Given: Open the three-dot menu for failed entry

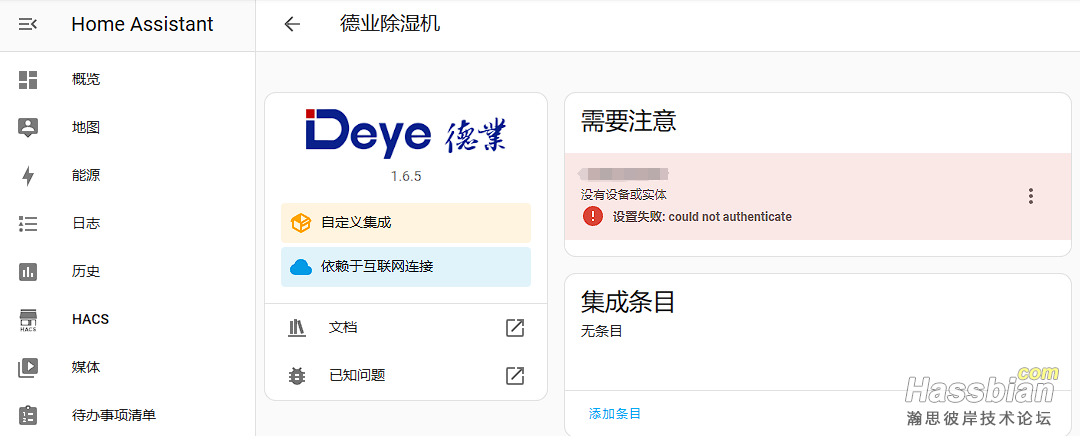Looking at the screenshot, I should click(1030, 196).
